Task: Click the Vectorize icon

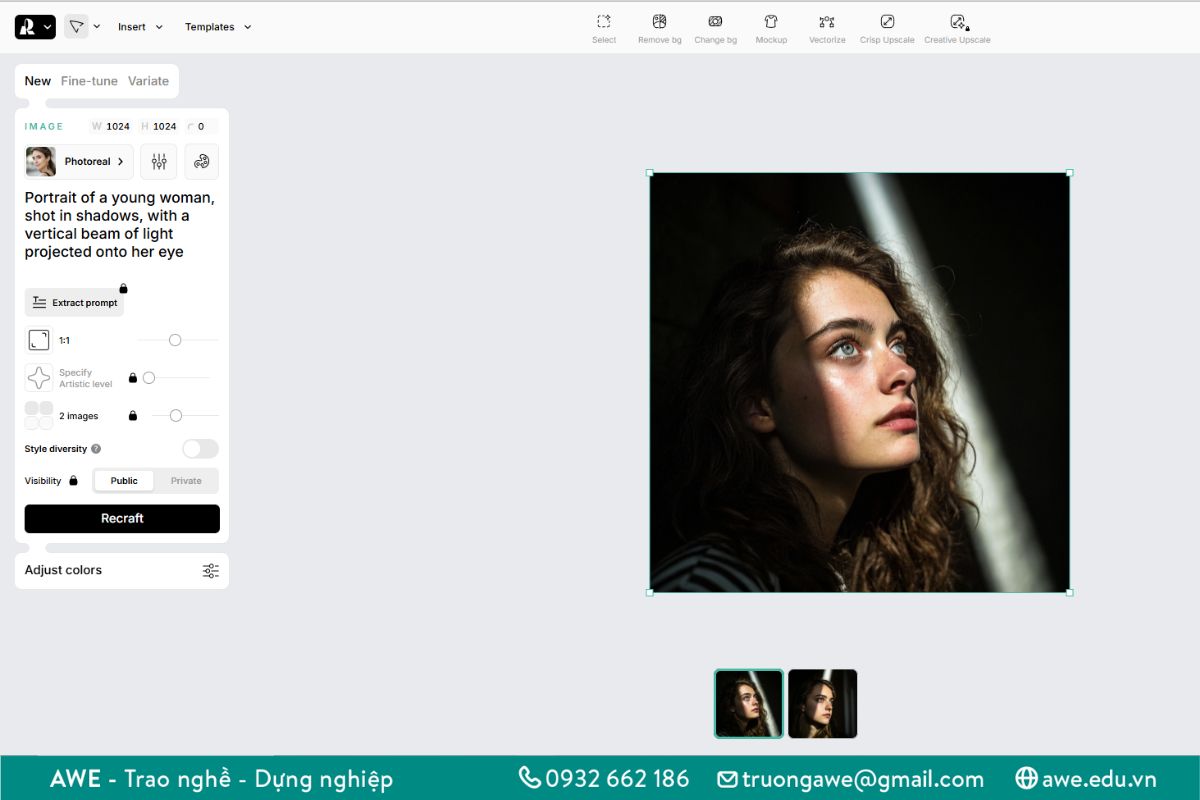Action: pyautogui.click(x=827, y=22)
